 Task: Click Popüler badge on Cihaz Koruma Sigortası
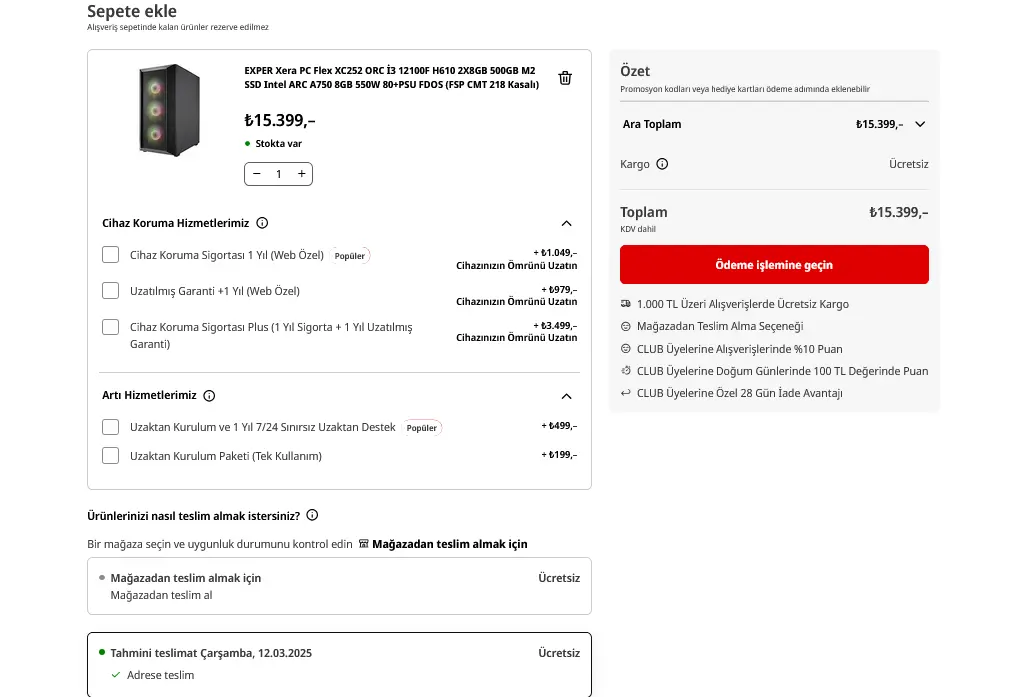[349, 256]
